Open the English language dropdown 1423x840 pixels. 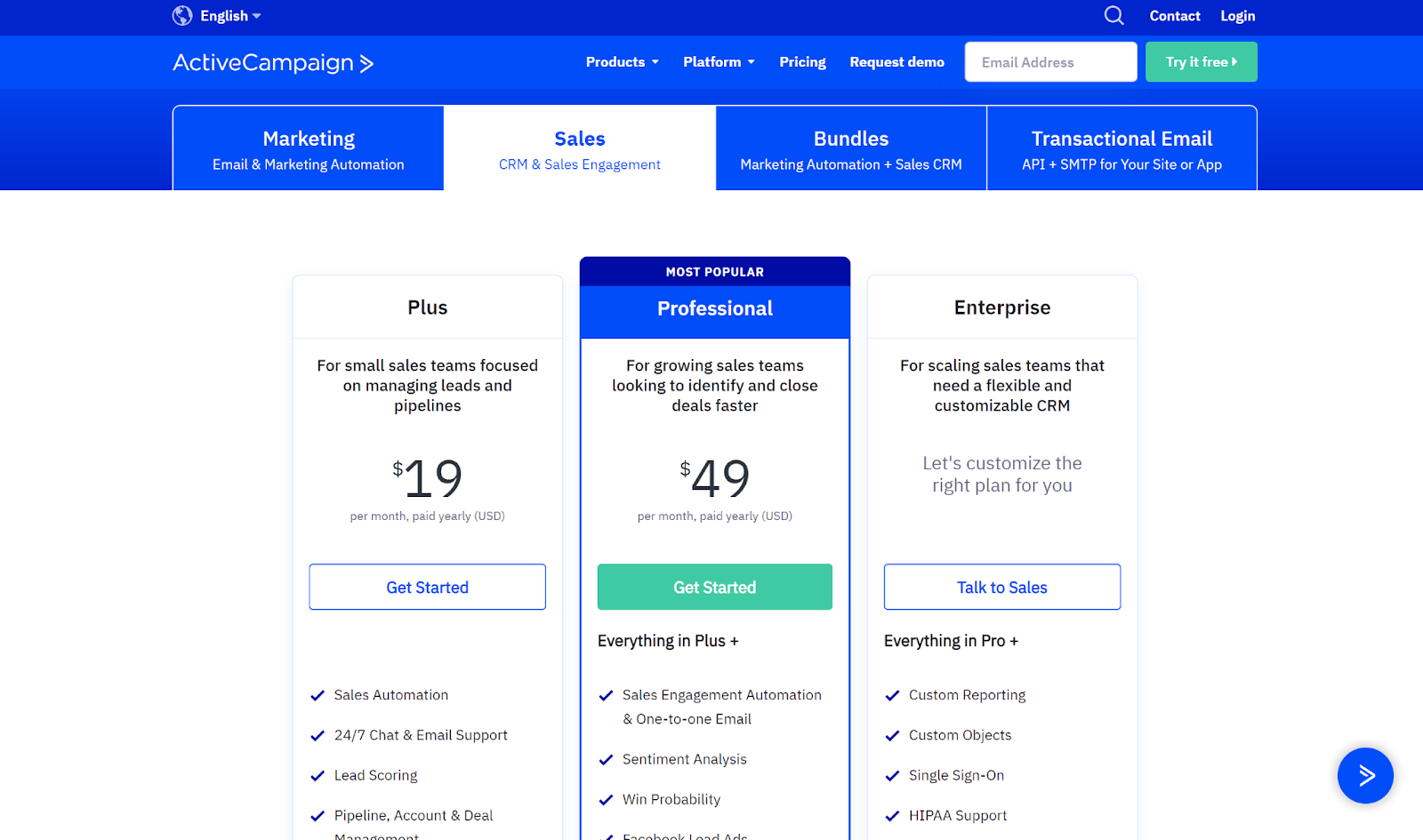tap(230, 16)
